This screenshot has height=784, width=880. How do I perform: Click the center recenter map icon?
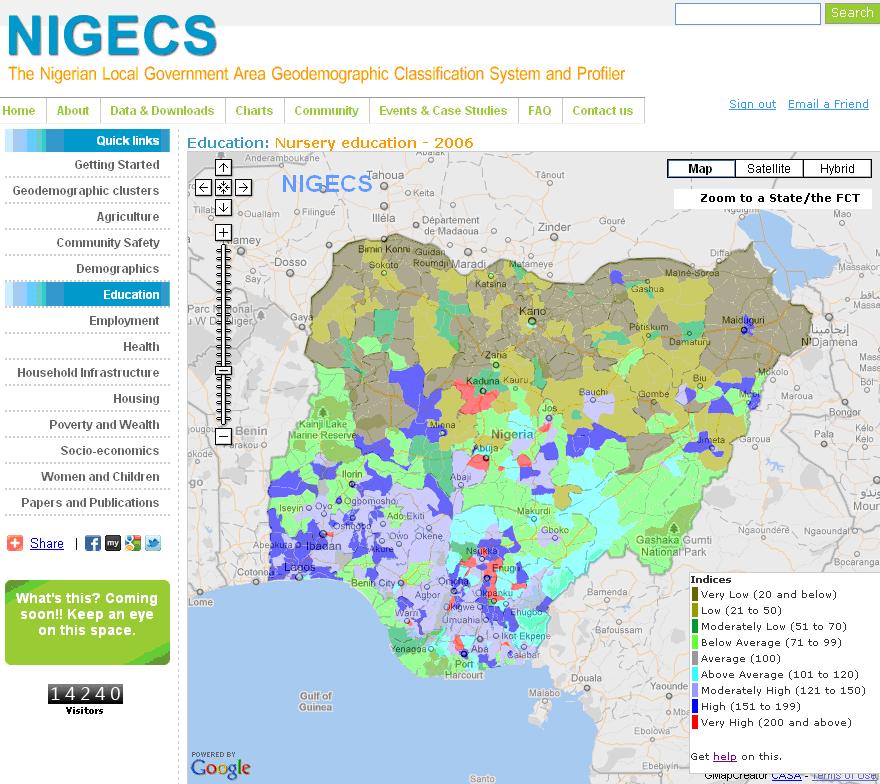223,187
